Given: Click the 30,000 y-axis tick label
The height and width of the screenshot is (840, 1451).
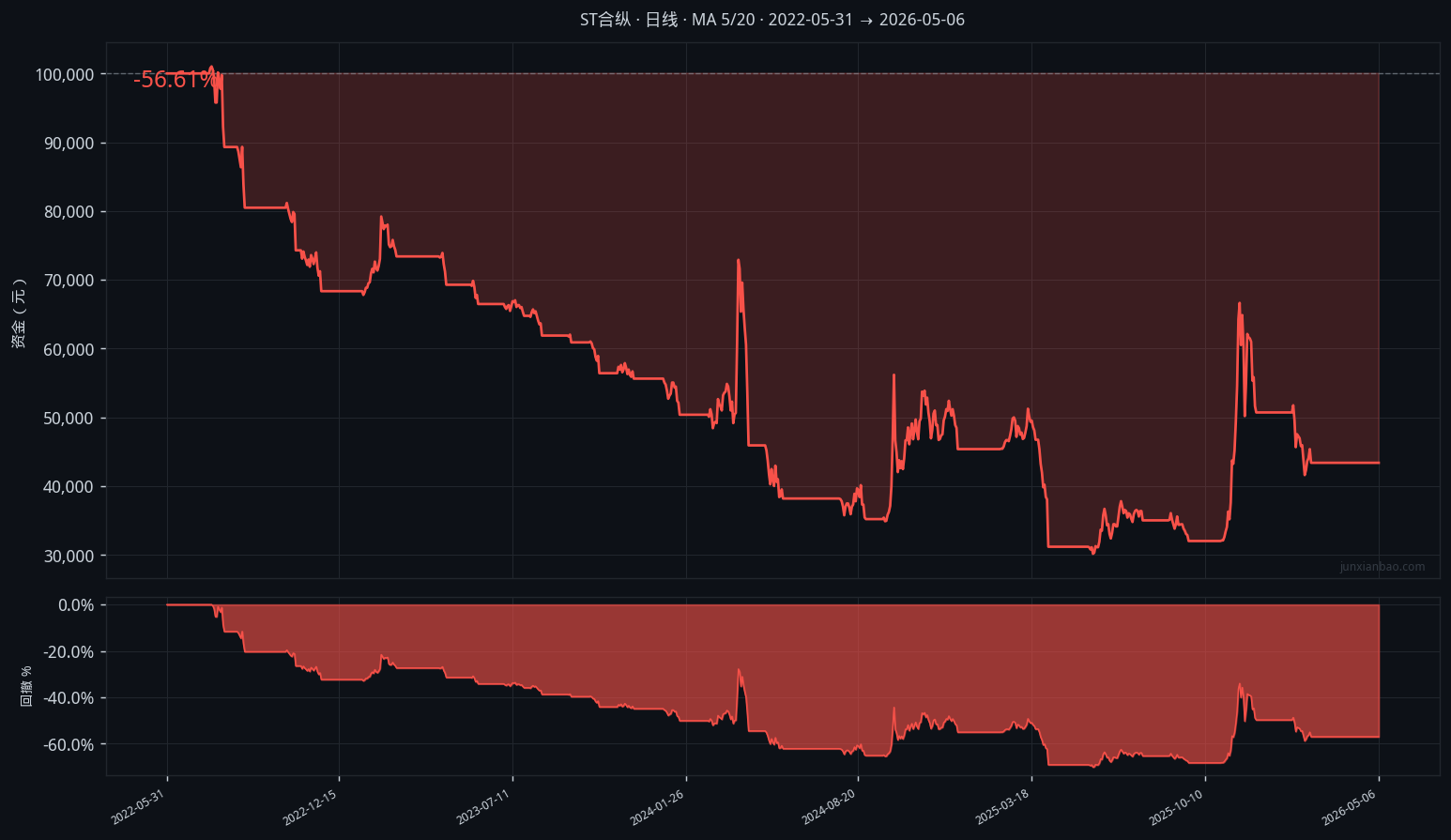Looking at the screenshot, I should 69,556.
